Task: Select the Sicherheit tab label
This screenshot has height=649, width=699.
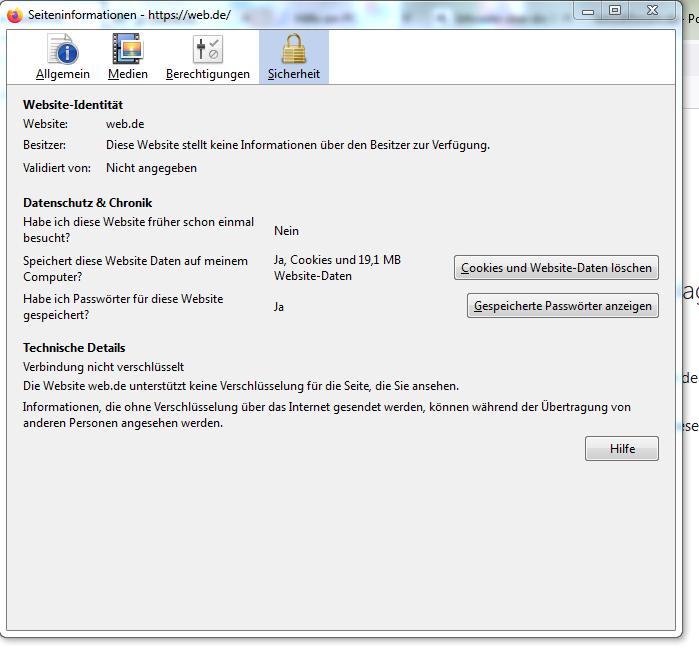Action: (294, 74)
